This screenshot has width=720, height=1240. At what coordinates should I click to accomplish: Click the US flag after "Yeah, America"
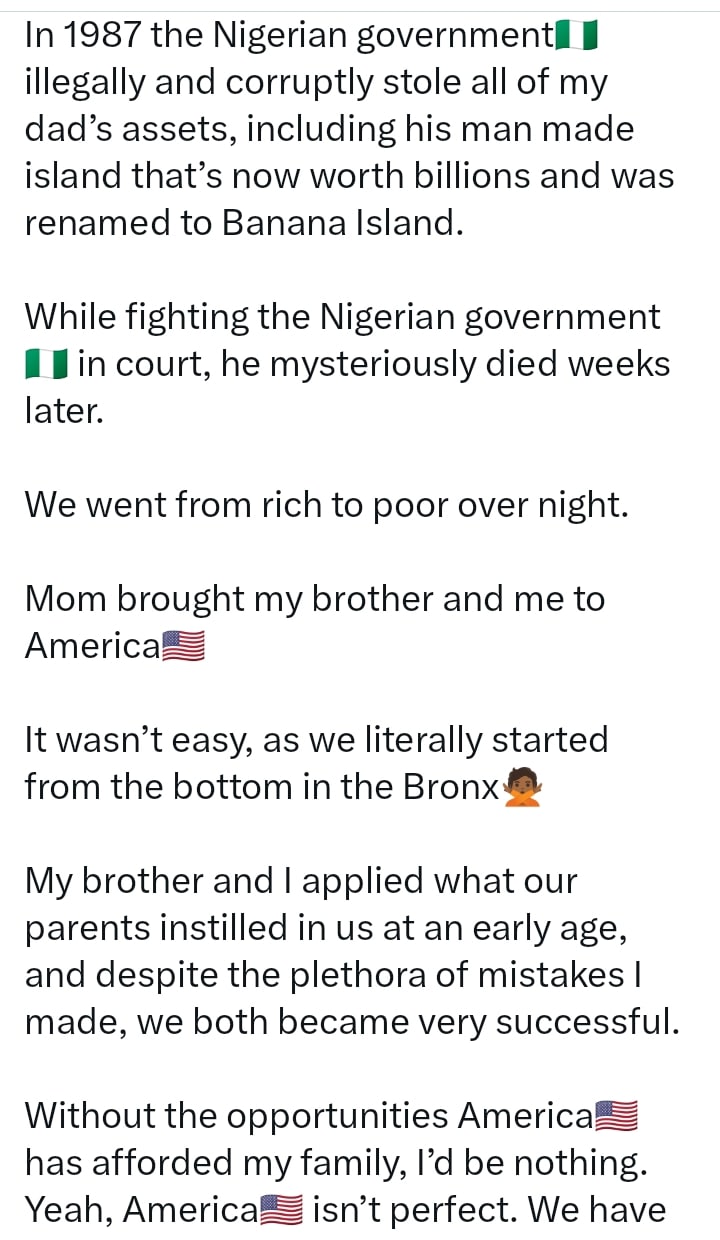[x=281, y=1210]
